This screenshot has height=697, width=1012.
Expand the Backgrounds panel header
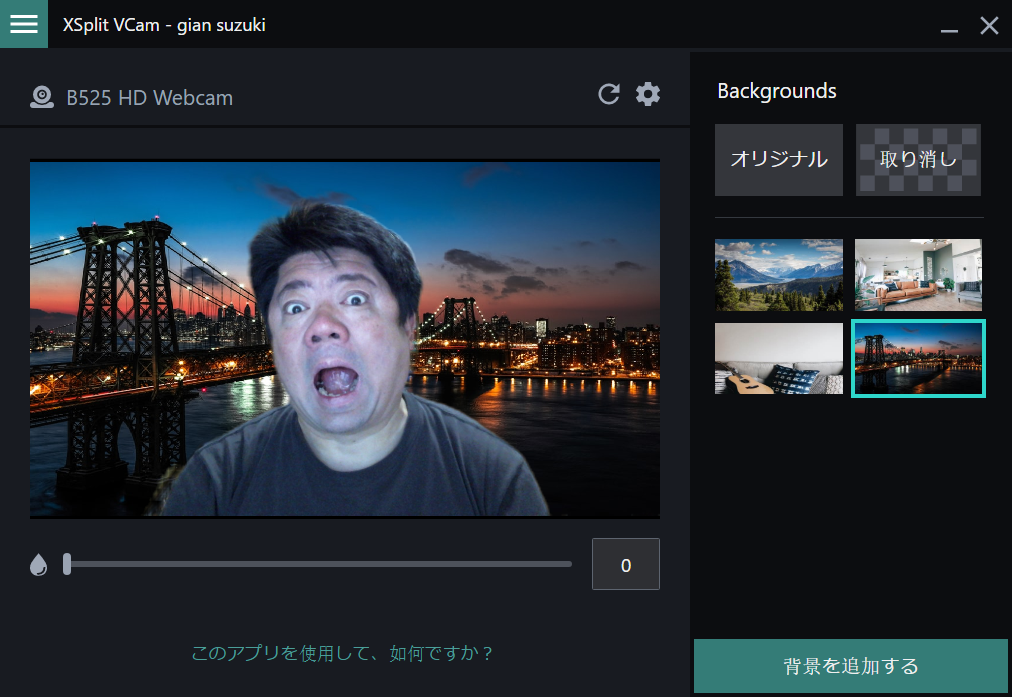pyautogui.click(x=776, y=90)
